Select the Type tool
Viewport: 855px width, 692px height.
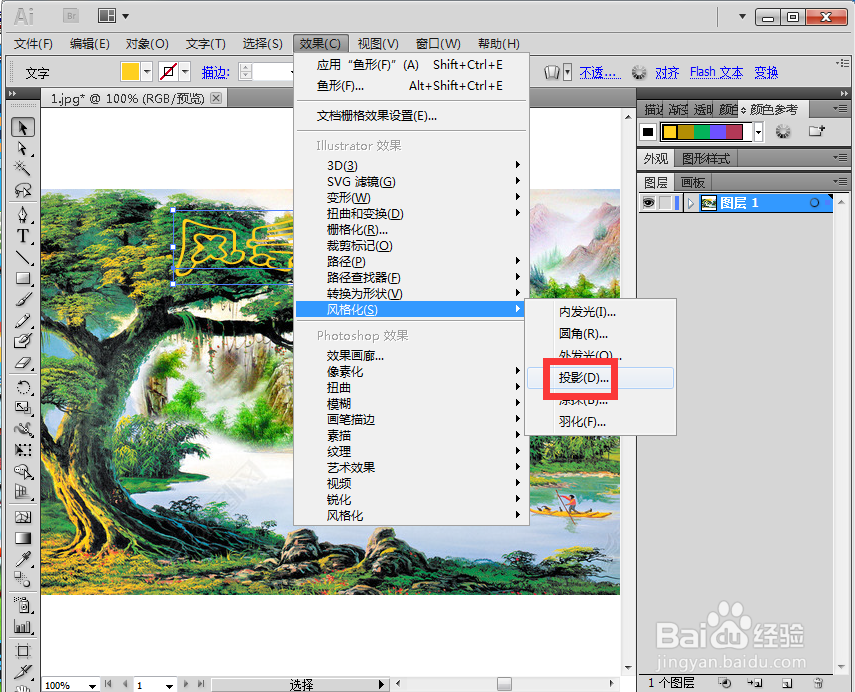[22, 236]
